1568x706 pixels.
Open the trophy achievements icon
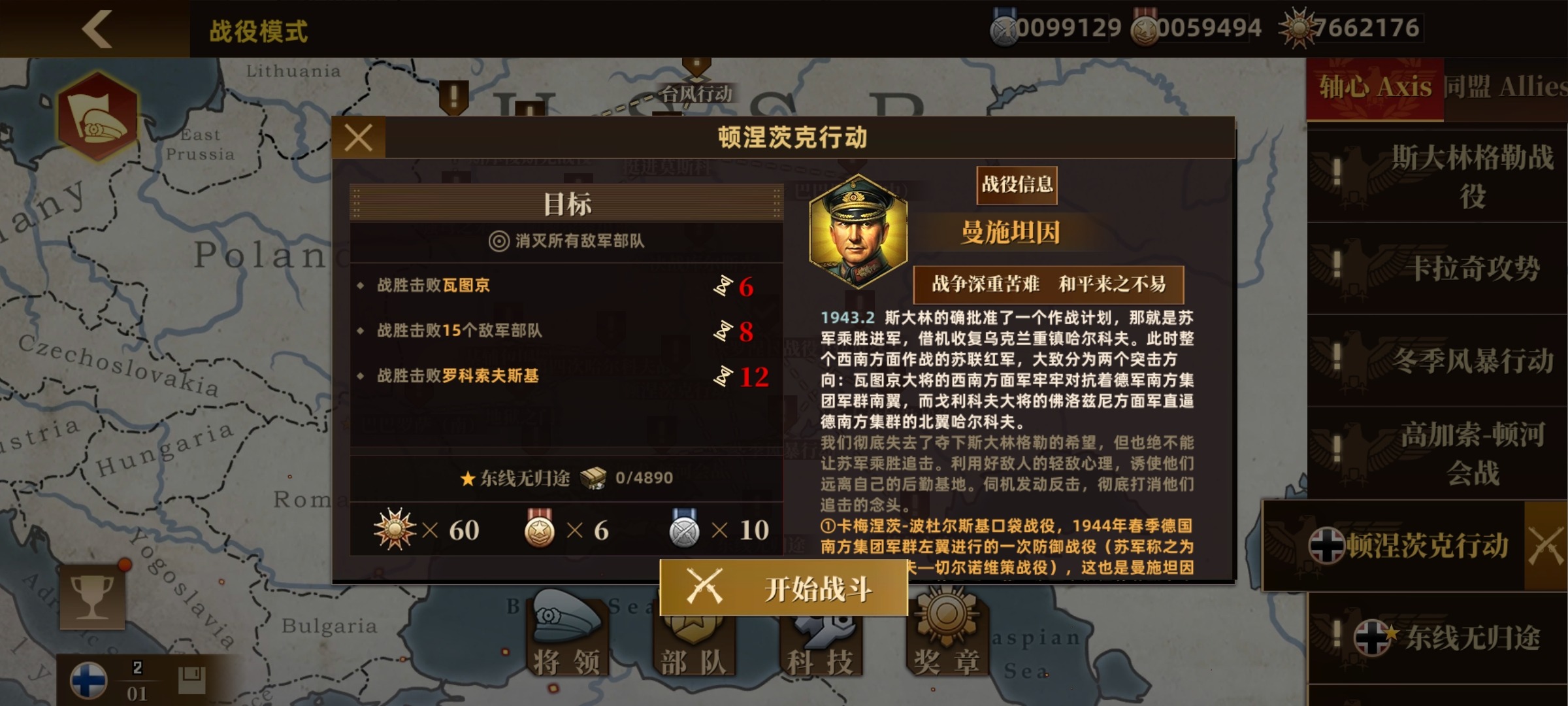pos(92,596)
